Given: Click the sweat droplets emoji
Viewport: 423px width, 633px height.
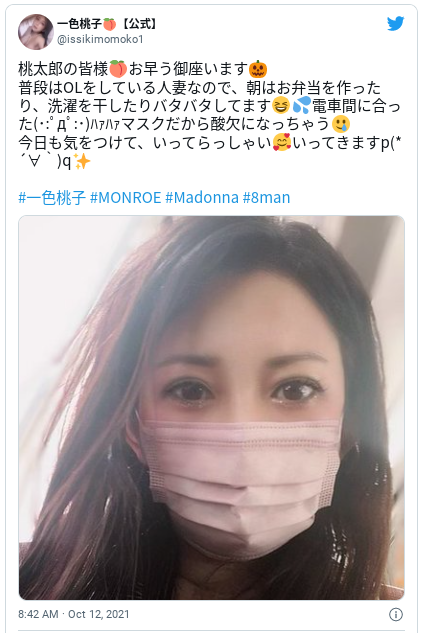Looking at the screenshot, I should coord(302,106).
